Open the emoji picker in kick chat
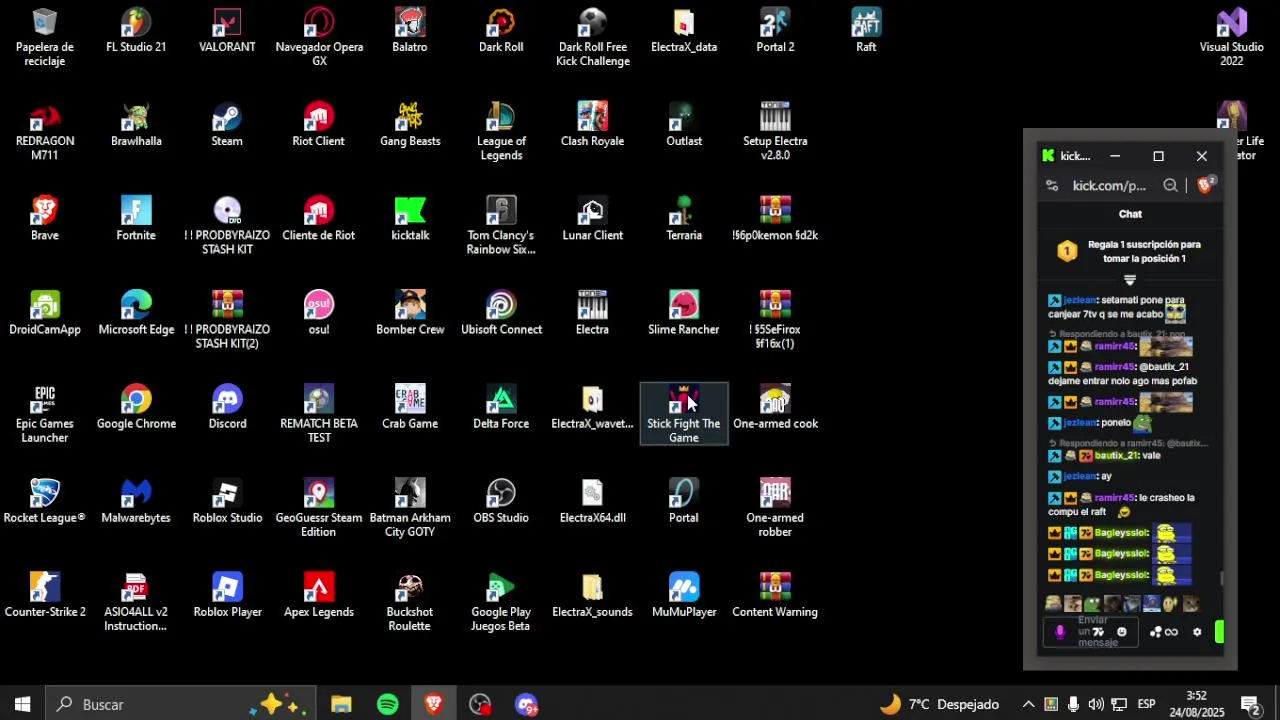Image resolution: width=1280 pixels, height=720 pixels. pyautogui.click(x=1121, y=632)
